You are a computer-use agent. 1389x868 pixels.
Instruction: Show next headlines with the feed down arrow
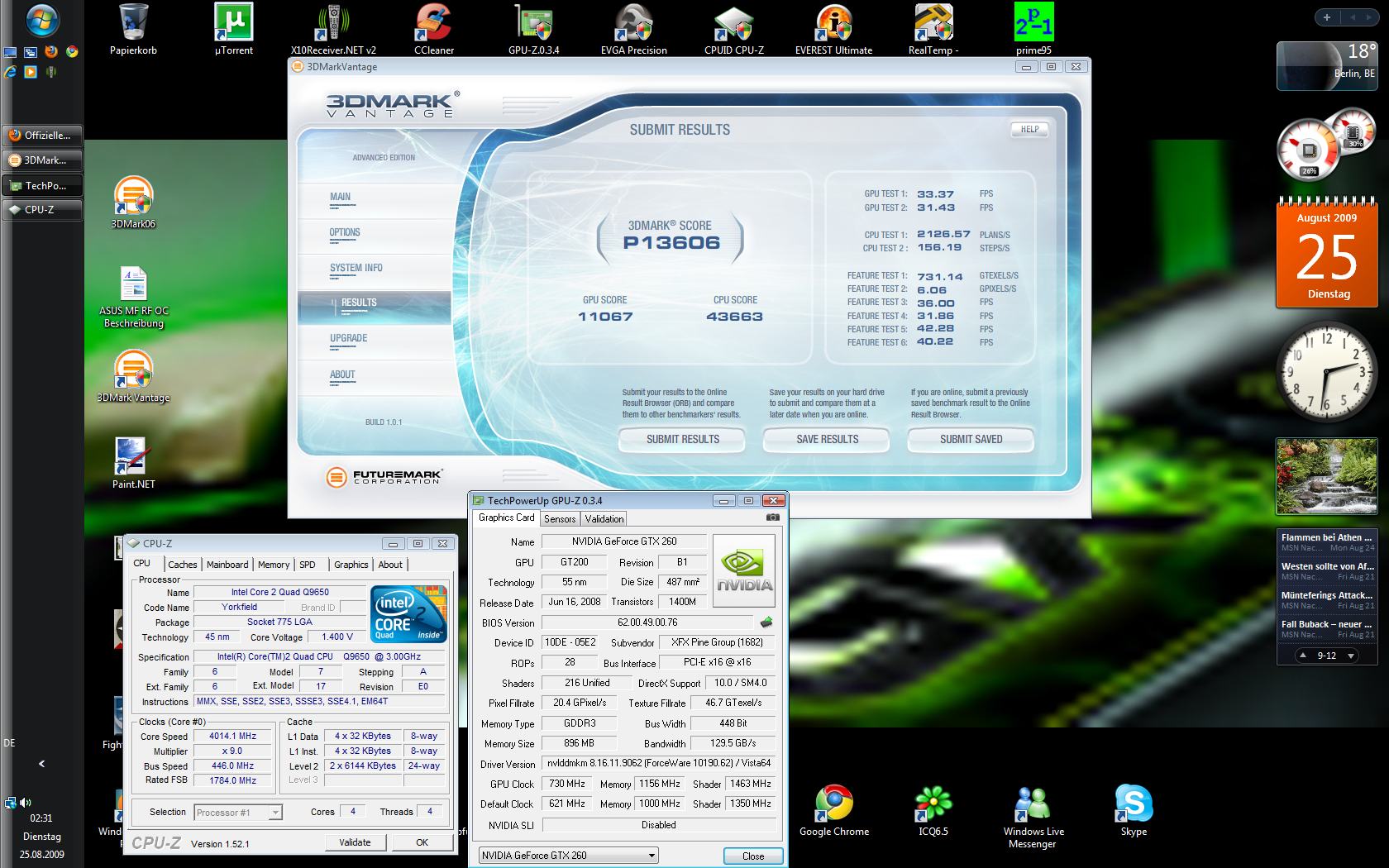click(x=1351, y=656)
